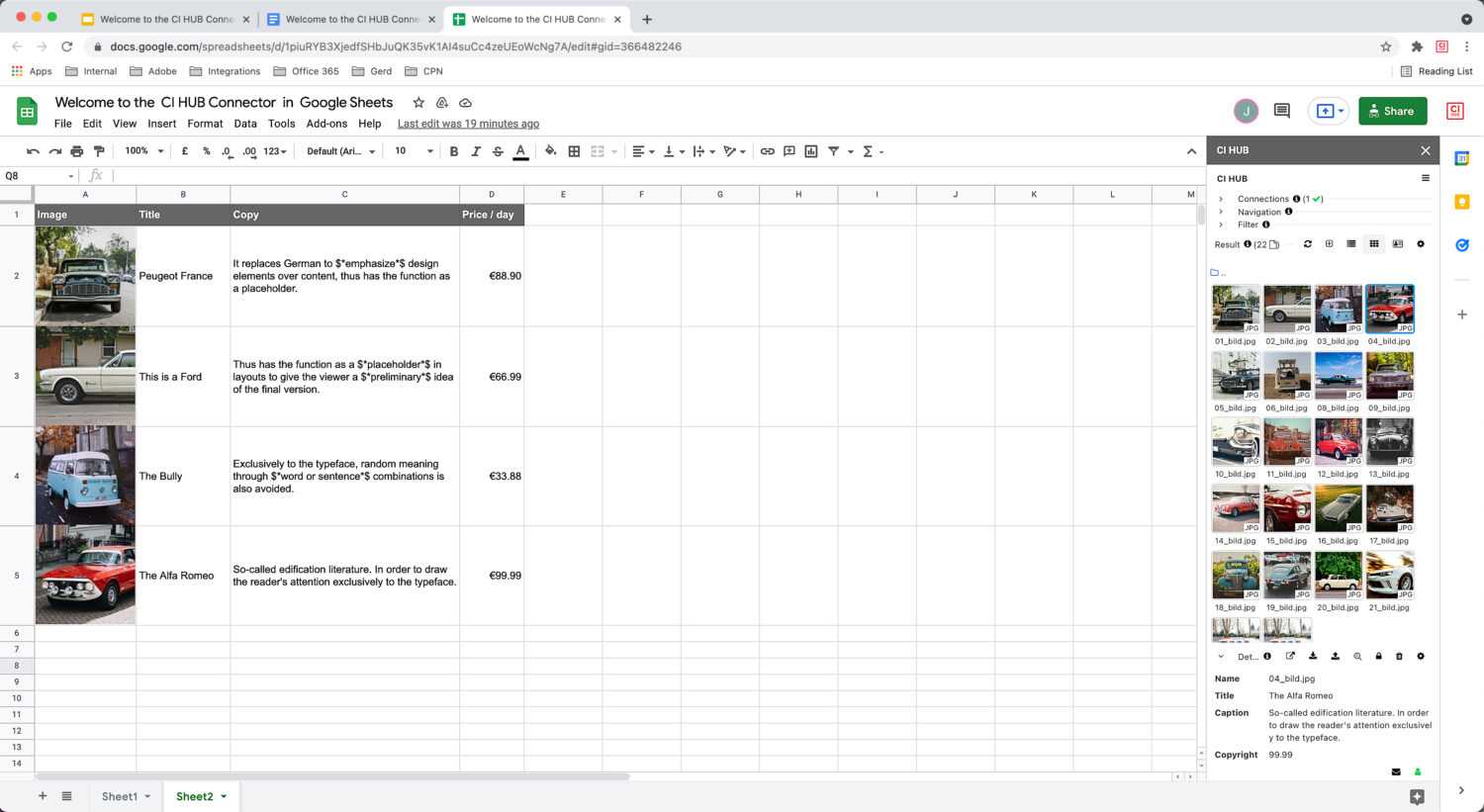1484x812 pixels.
Task: Click the lock icon in Details toolbar
Action: tap(1378, 657)
